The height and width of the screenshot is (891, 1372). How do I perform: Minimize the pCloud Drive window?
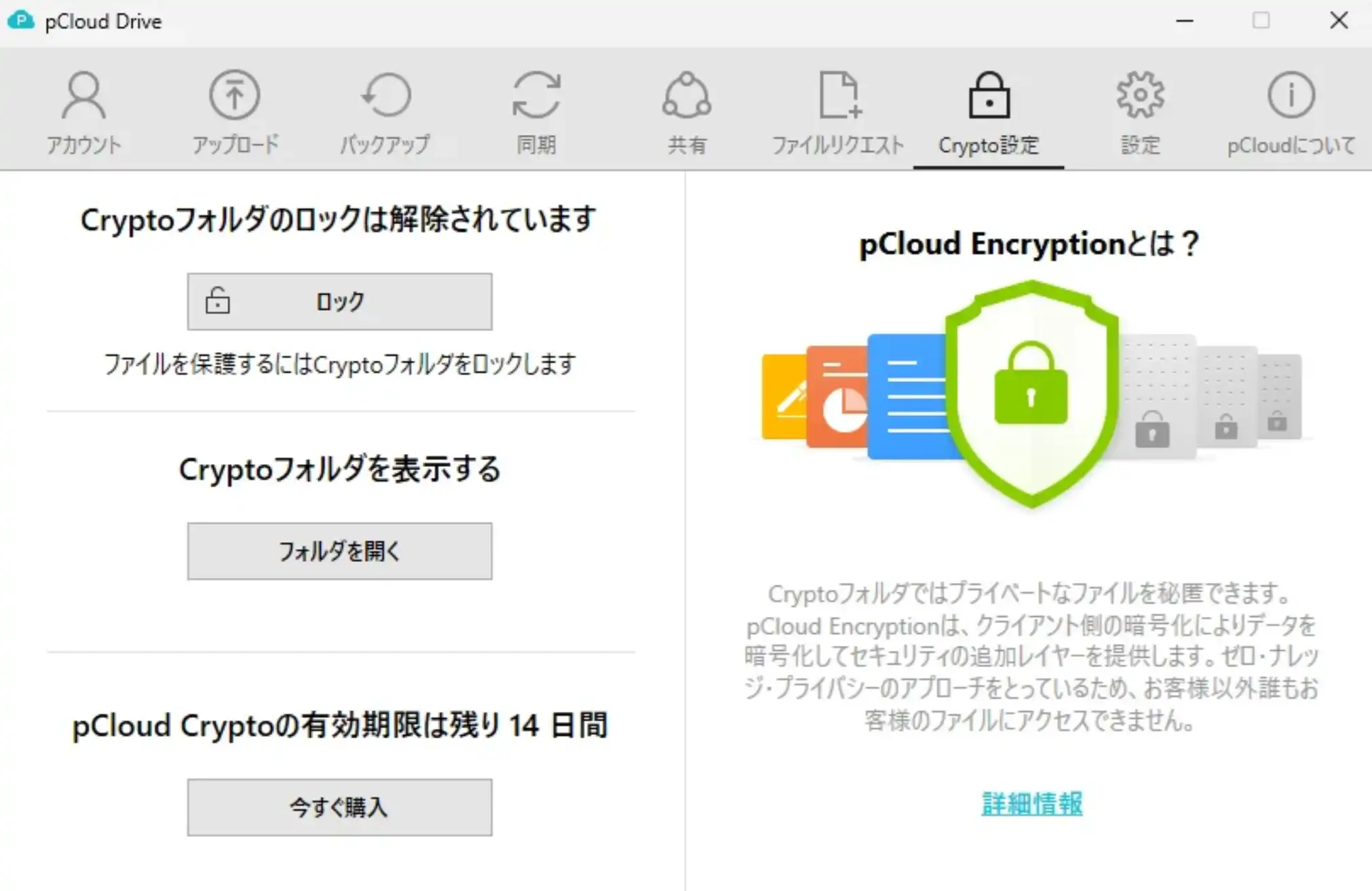point(1185,21)
